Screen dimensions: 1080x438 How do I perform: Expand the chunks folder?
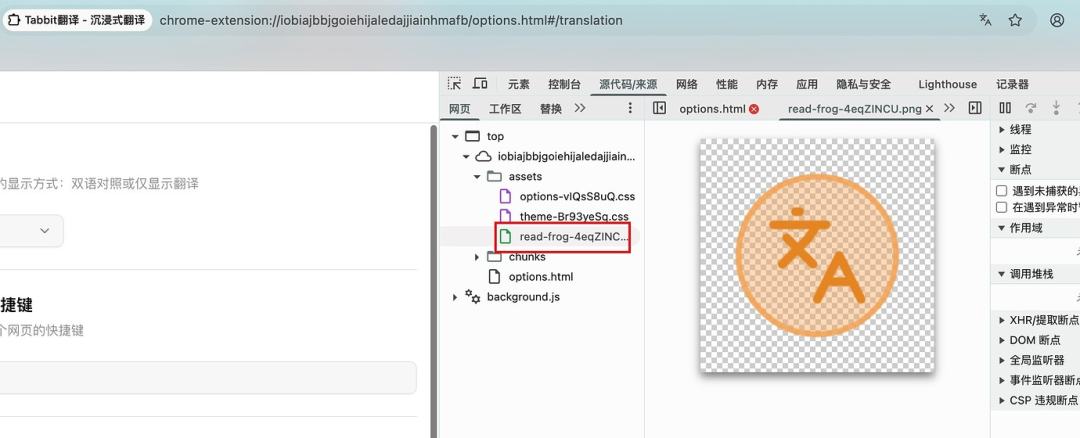point(477,257)
